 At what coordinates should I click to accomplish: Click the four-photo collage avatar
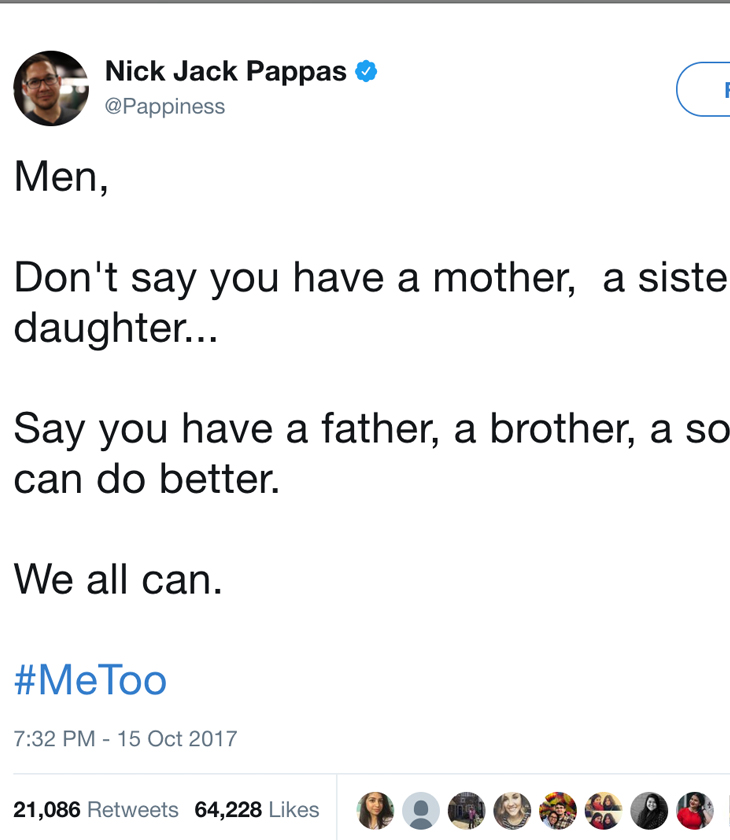pyautogui.click(x=603, y=810)
